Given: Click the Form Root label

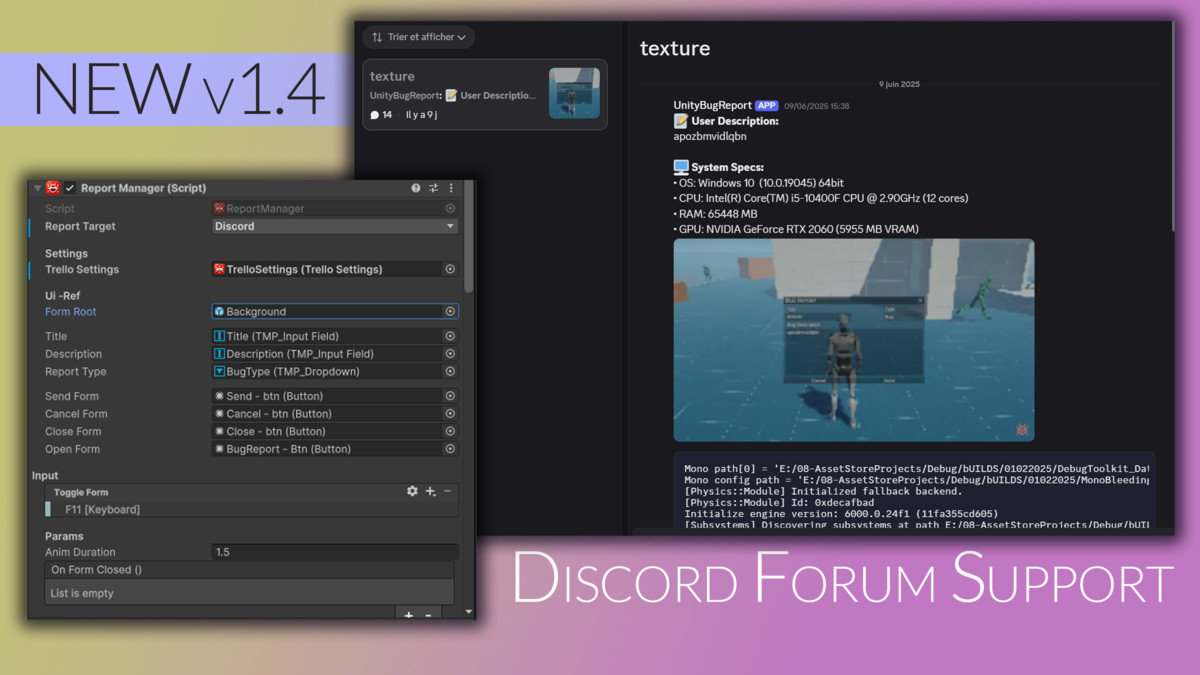Looking at the screenshot, I should pos(71,312).
